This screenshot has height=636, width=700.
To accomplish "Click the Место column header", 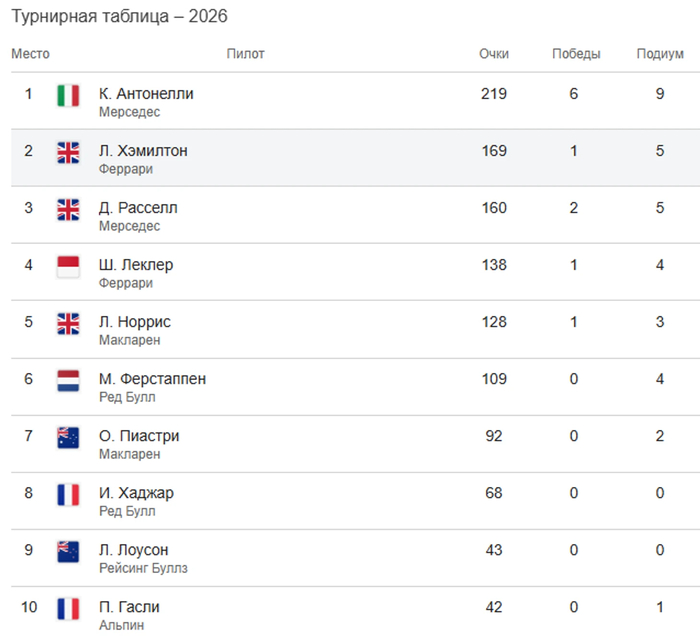I will pyautogui.click(x=30, y=54).
